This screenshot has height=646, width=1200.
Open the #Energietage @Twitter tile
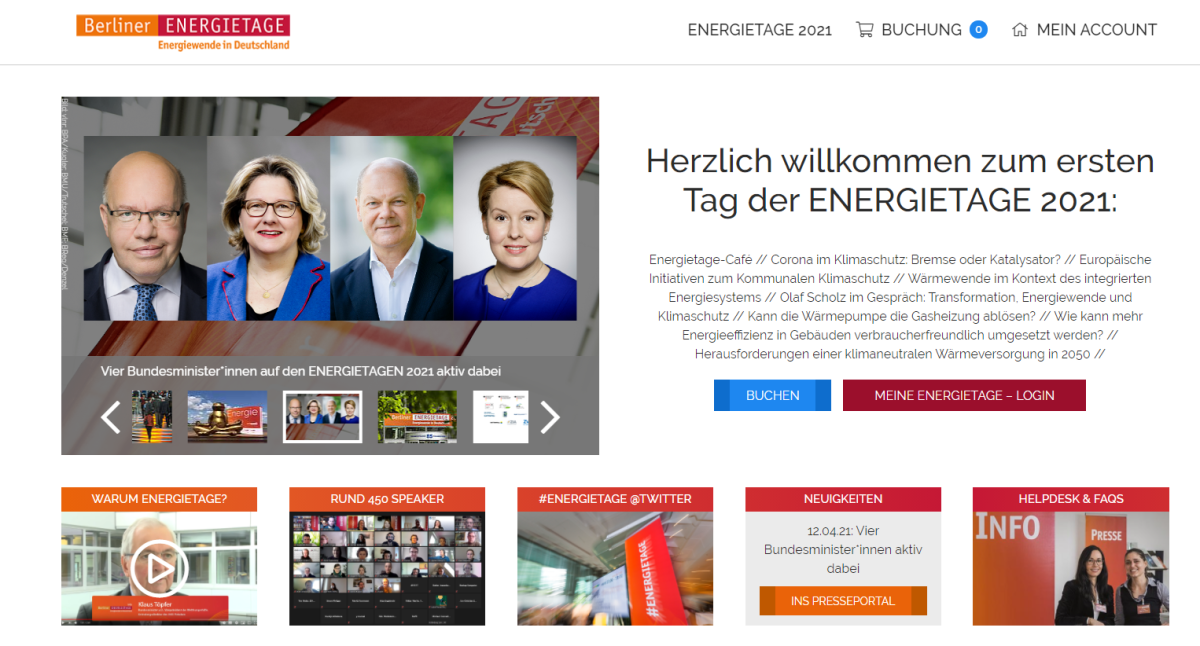click(x=615, y=556)
